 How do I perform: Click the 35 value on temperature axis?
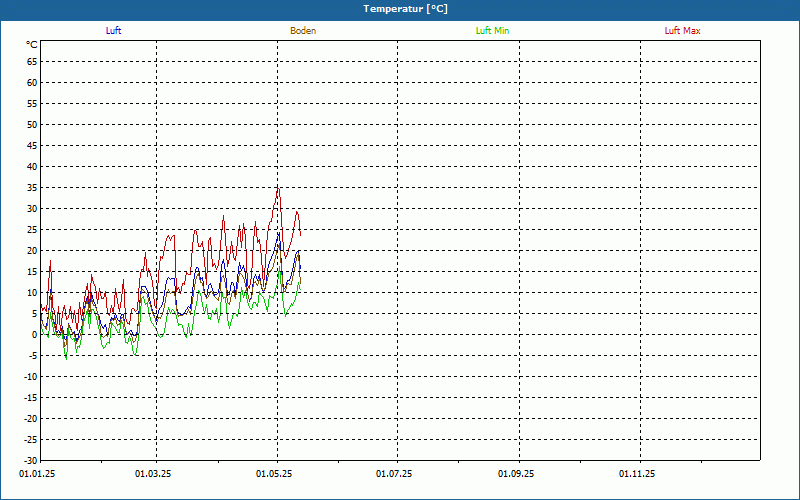tap(32, 188)
